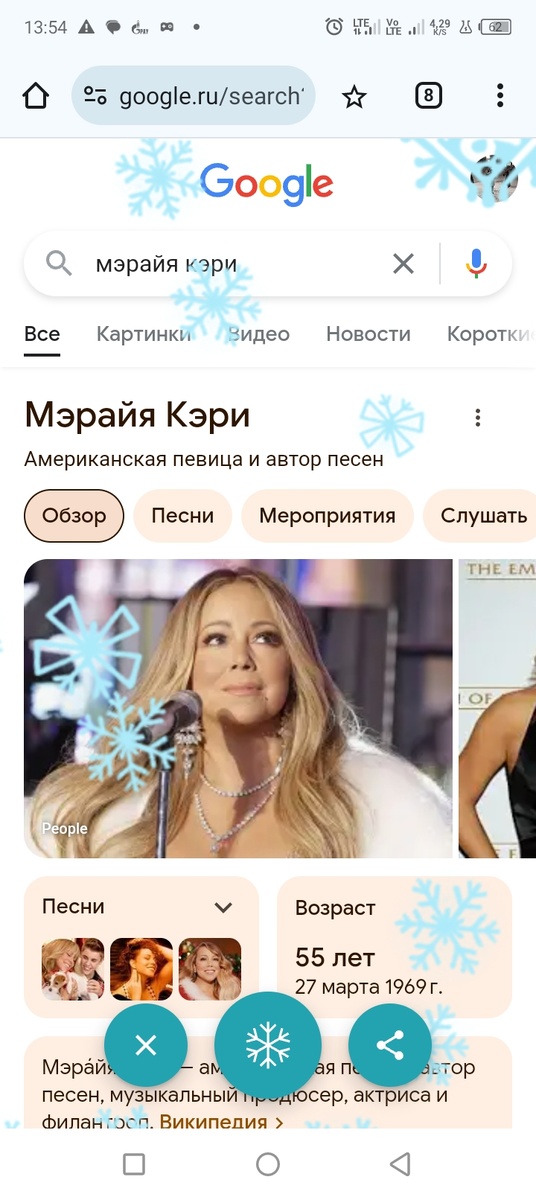The image size is (536, 1200).
Task: Open the browser three-dot menu
Action: tap(499, 96)
